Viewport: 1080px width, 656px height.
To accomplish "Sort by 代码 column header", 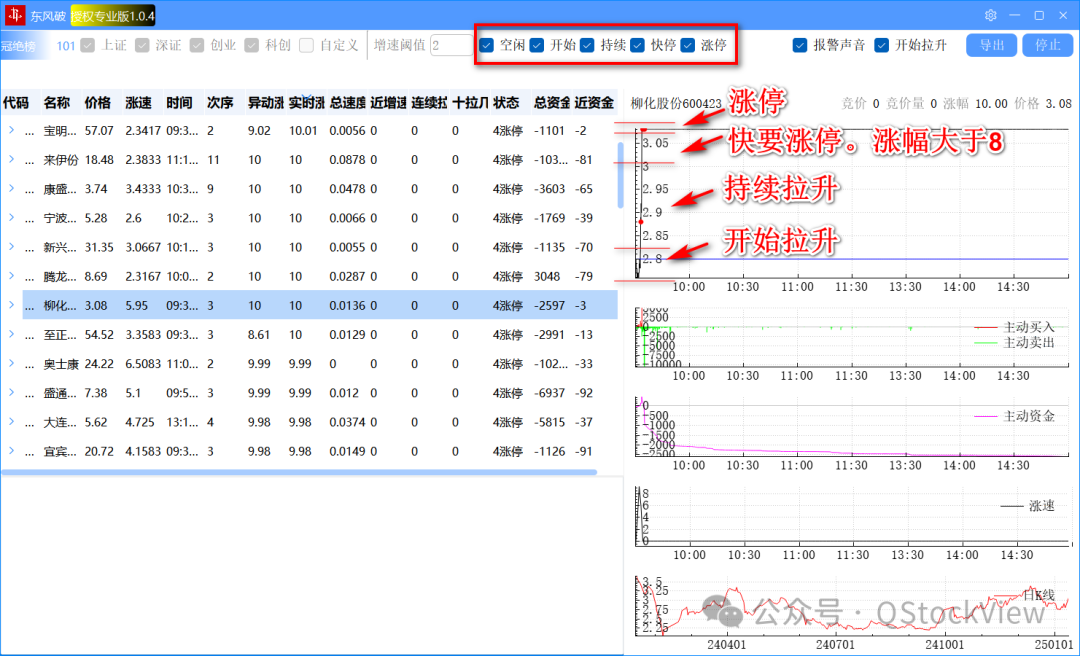I will tap(21, 103).
